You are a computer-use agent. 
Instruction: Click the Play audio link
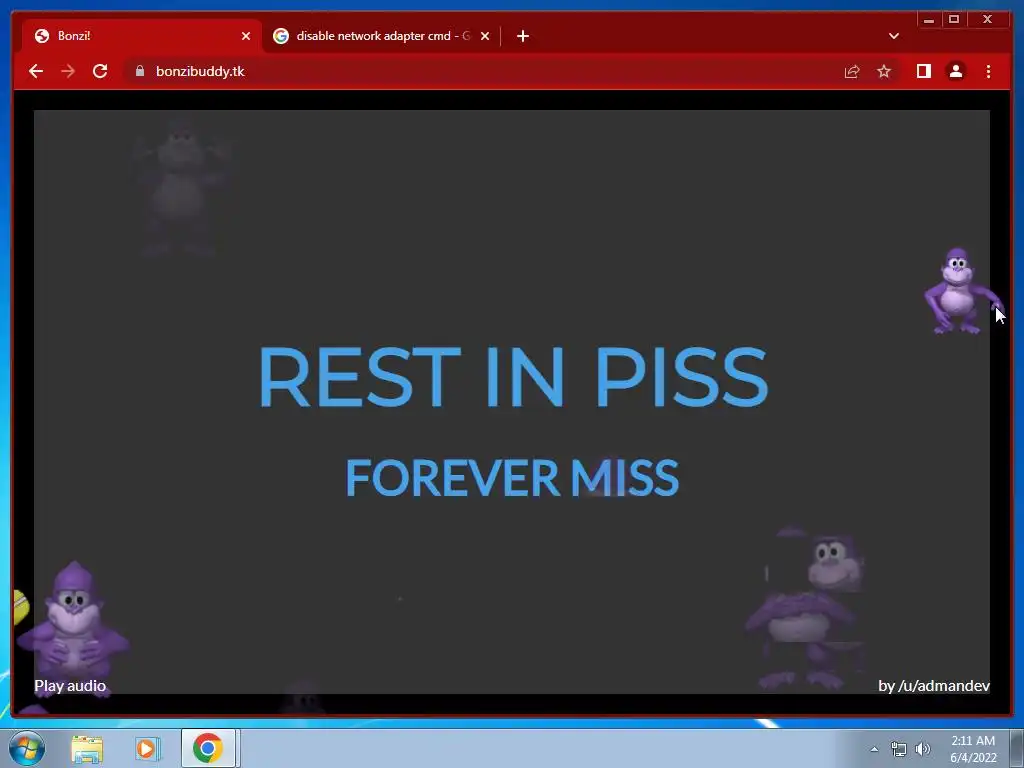70,686
